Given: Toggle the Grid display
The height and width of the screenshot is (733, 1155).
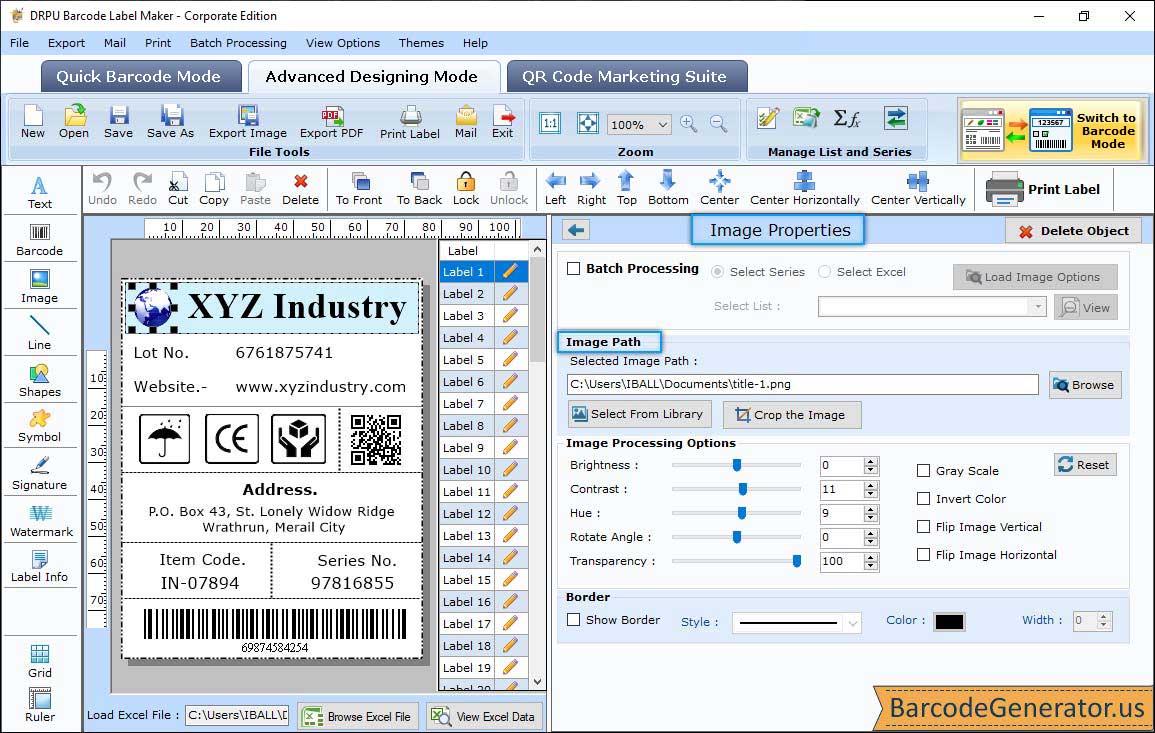Looking at the screenshot, I should [x=40, y=661].
